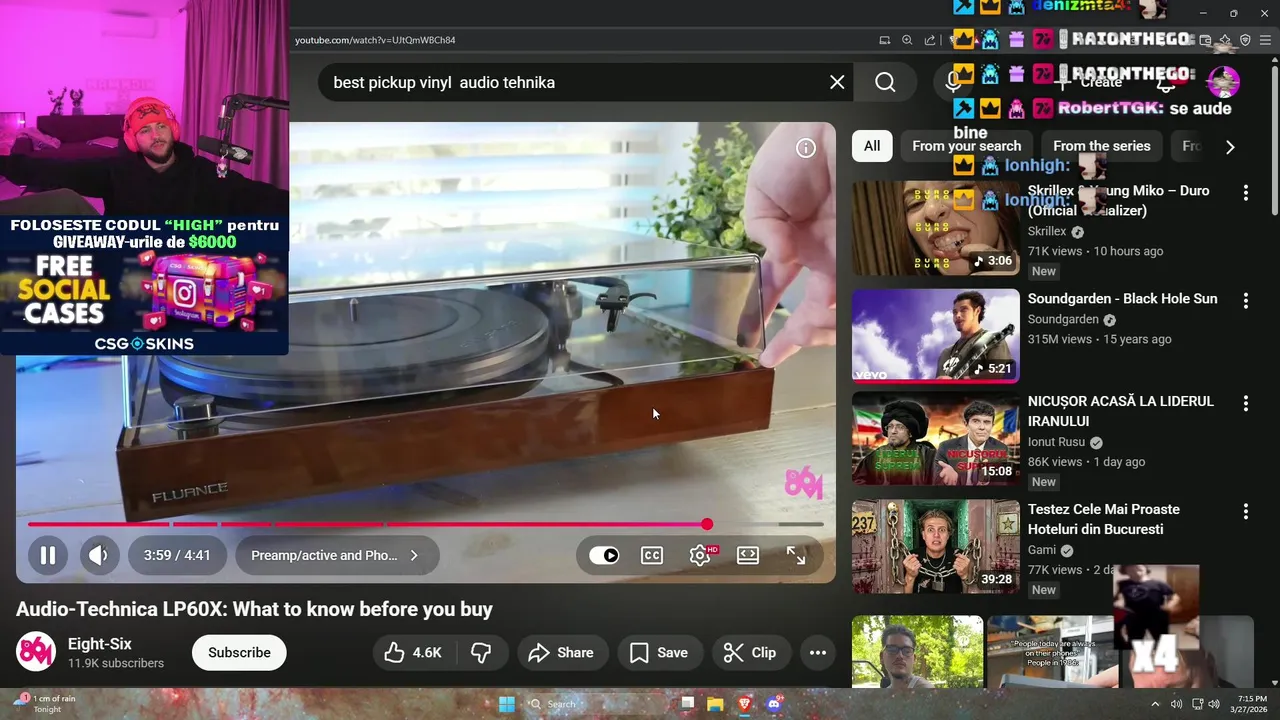Screen dimensions: 1280x720
Task: Clear the search box with the X
Action: (837, 82)
